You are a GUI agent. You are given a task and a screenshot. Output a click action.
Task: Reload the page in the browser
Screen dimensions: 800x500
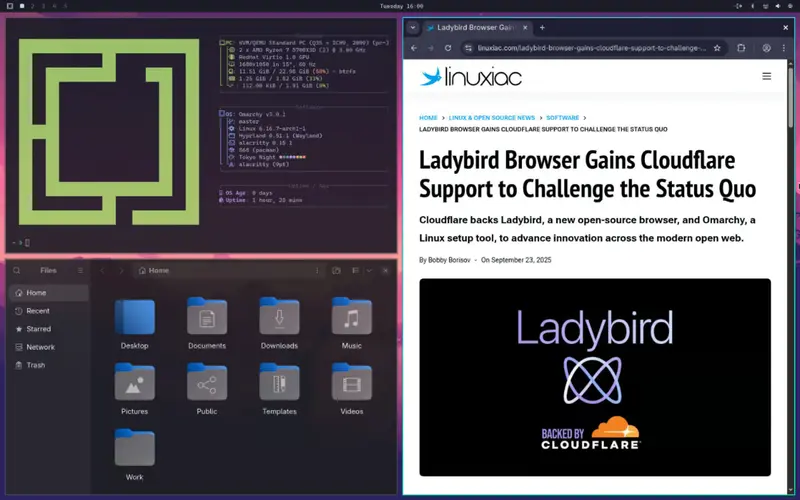[x=447, y=48]
